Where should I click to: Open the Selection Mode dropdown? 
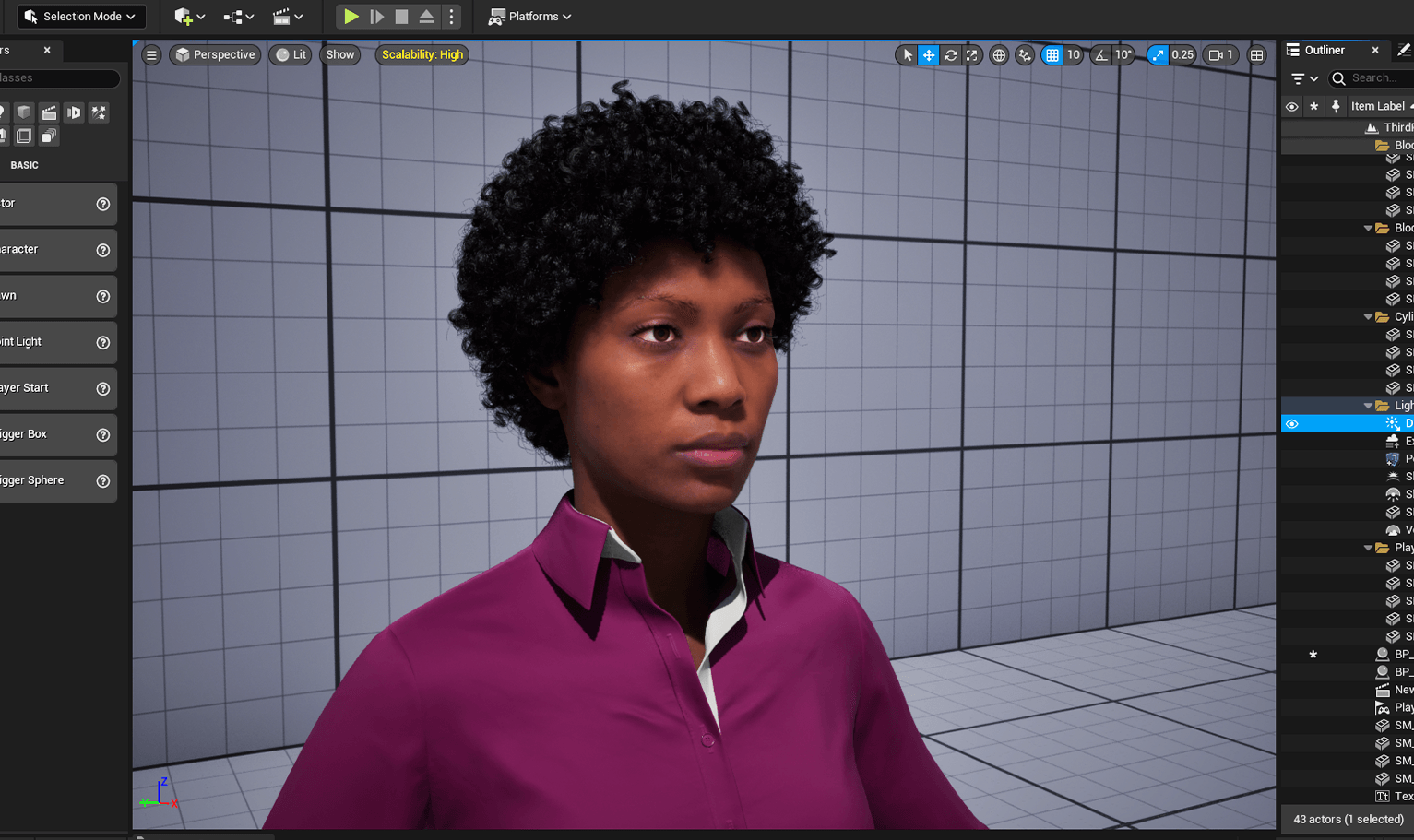point(81,16)
